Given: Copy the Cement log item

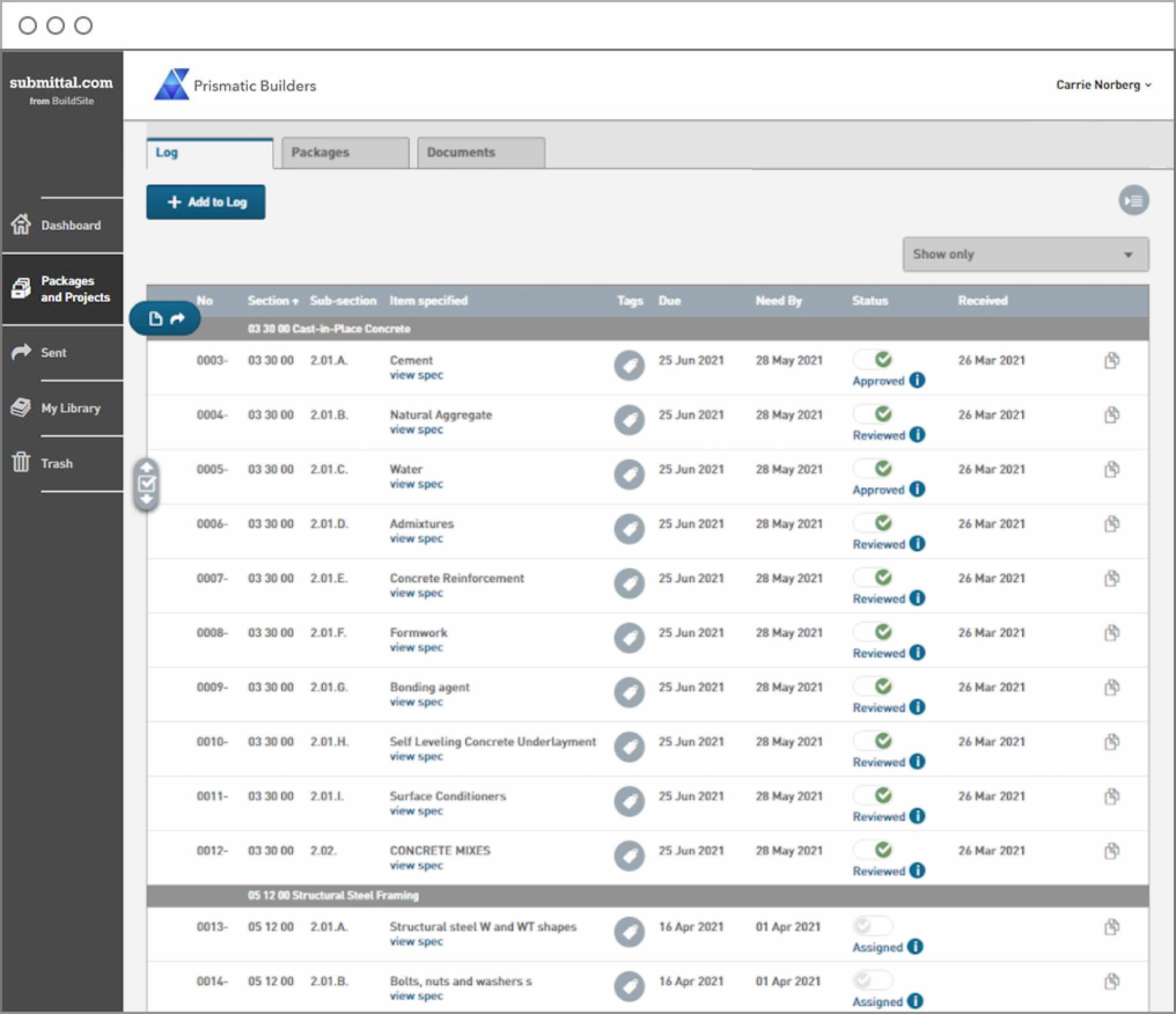Looking at the screenshot, I should [1112, 360].
